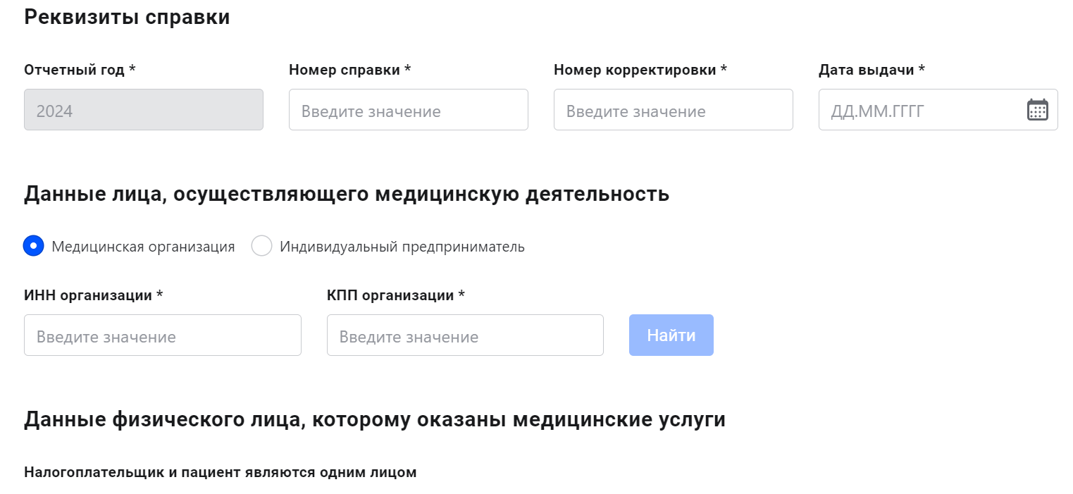Click the Дата выдачи label text
The image size is (1073, 494).
(x=871, y=70)
